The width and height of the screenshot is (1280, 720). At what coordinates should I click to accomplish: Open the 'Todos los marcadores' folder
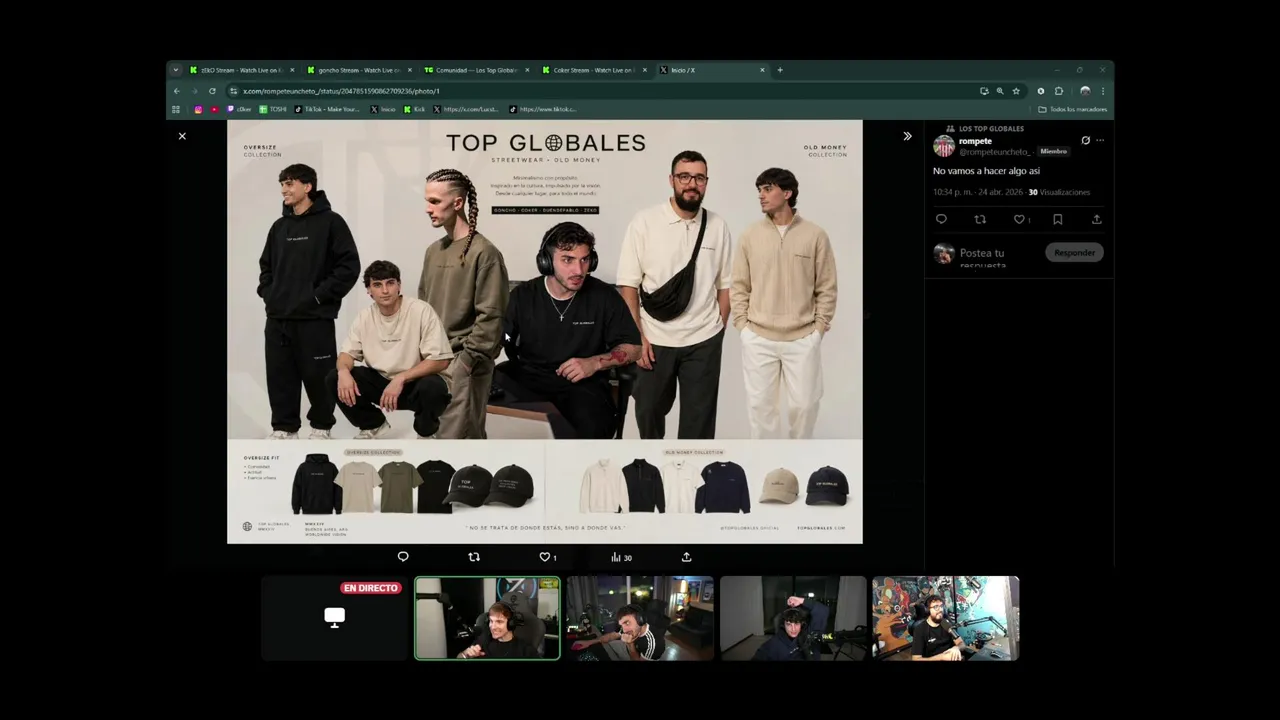pos(1072,109)
